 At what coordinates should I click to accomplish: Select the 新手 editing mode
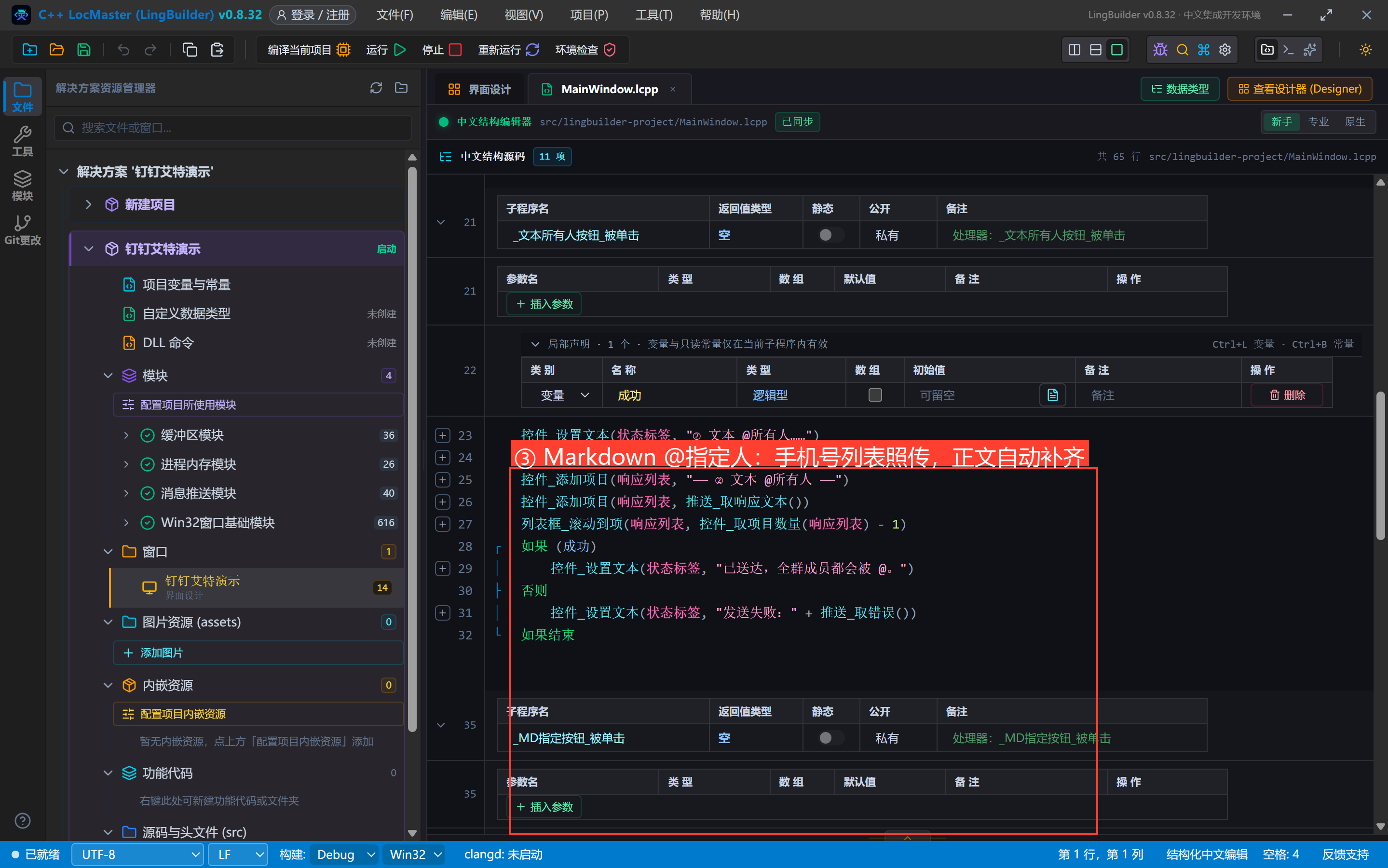(x=1281, y=122)
